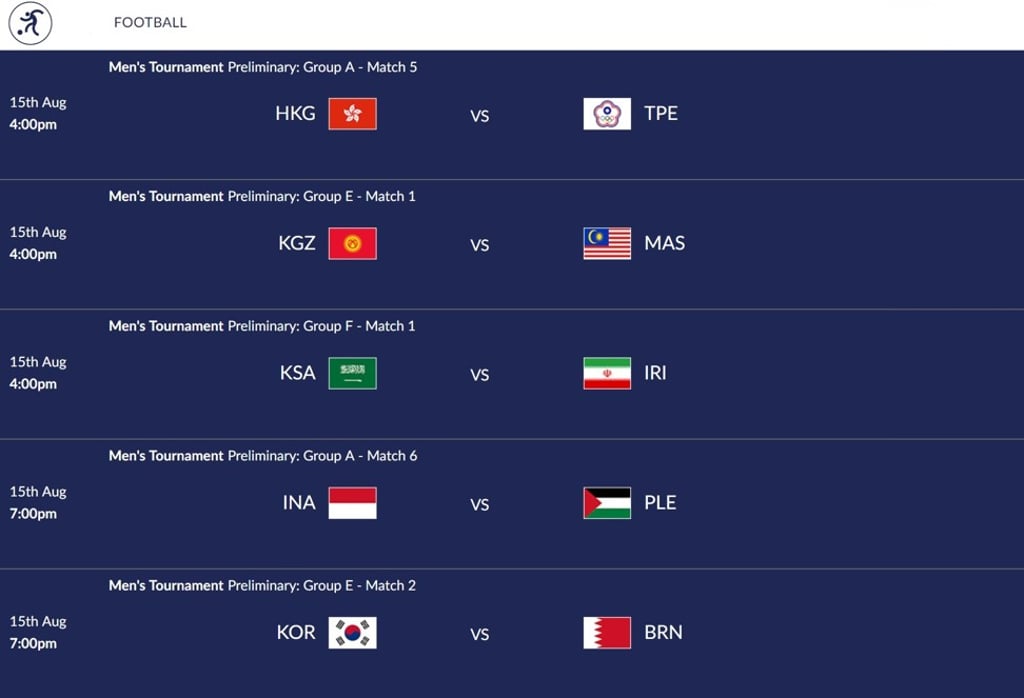This screenshot has height=698, width=1024.
Task: Click the Iran flag icon
Action: [x=607, y=373]
